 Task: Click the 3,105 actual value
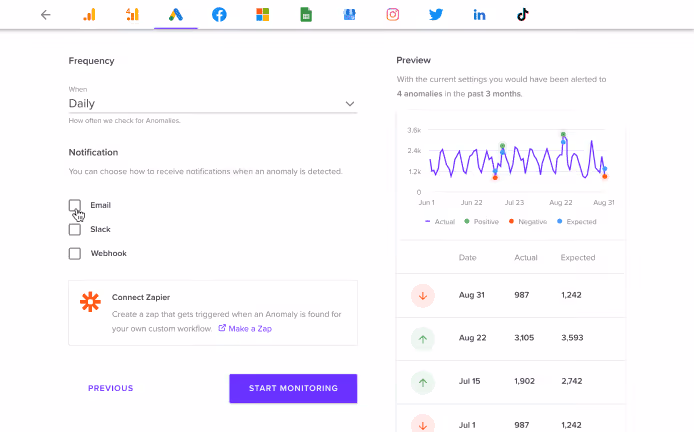[524, 338]
